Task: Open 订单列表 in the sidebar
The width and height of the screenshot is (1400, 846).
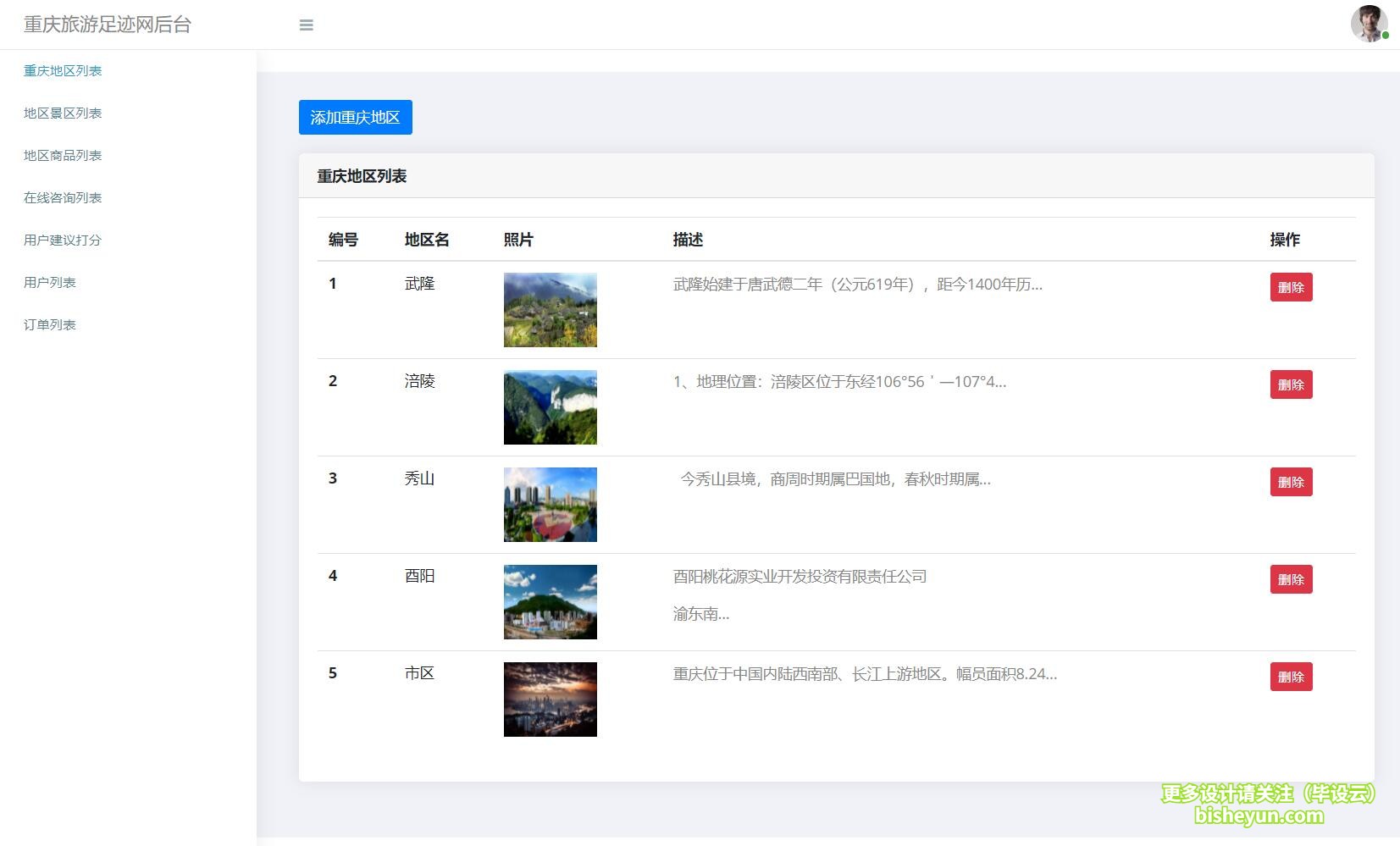Action: pyautogui.click(x=50, y=325)
